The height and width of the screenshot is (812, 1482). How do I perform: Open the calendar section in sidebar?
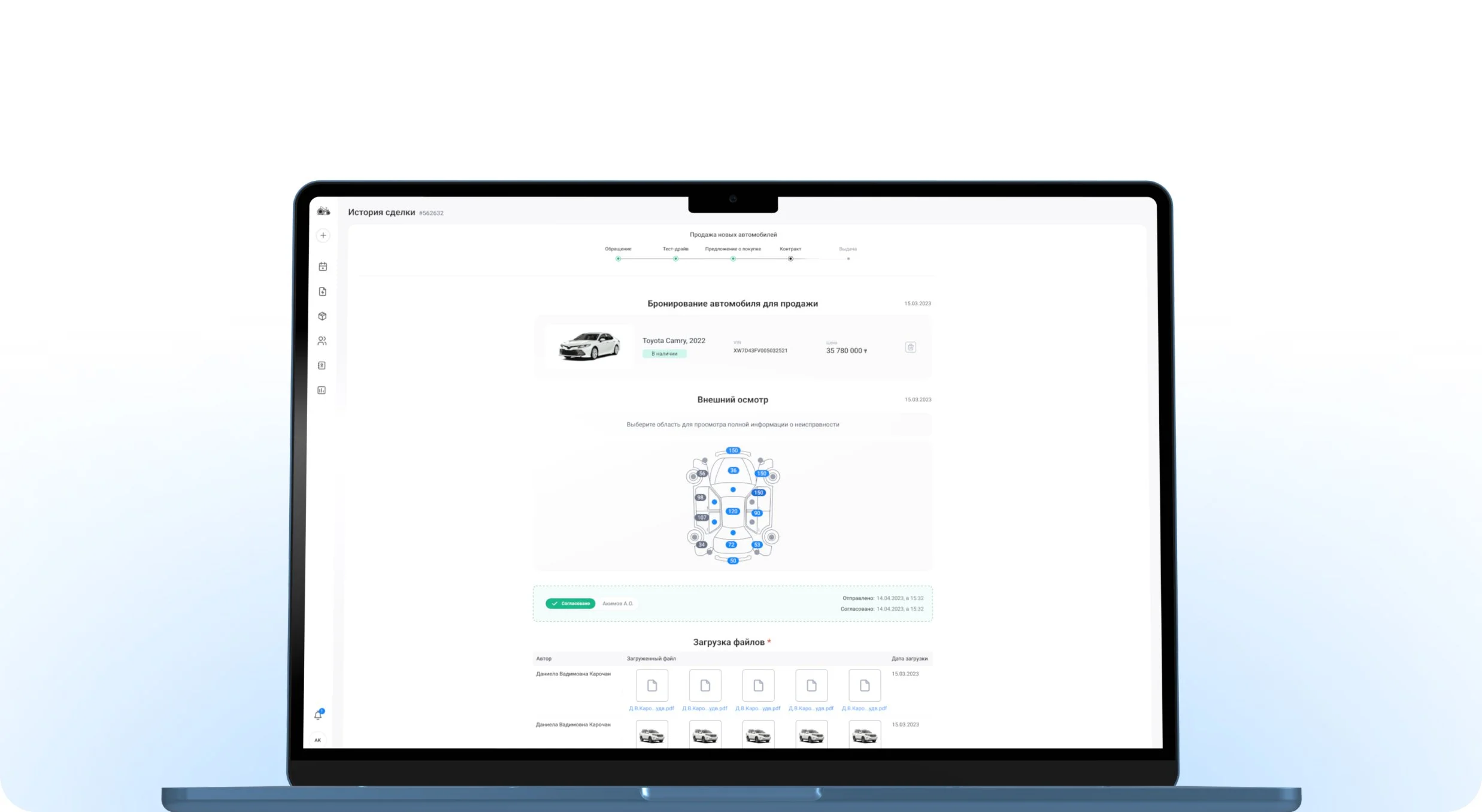click(x=323, y=266)
